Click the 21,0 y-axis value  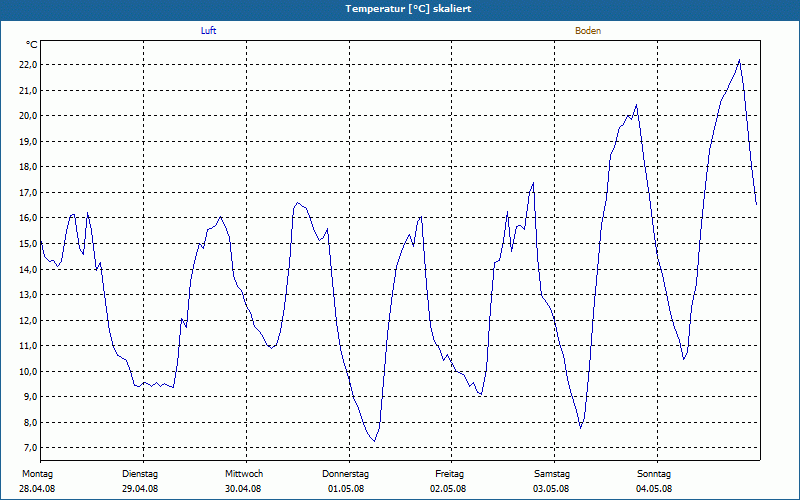[28, 90]
